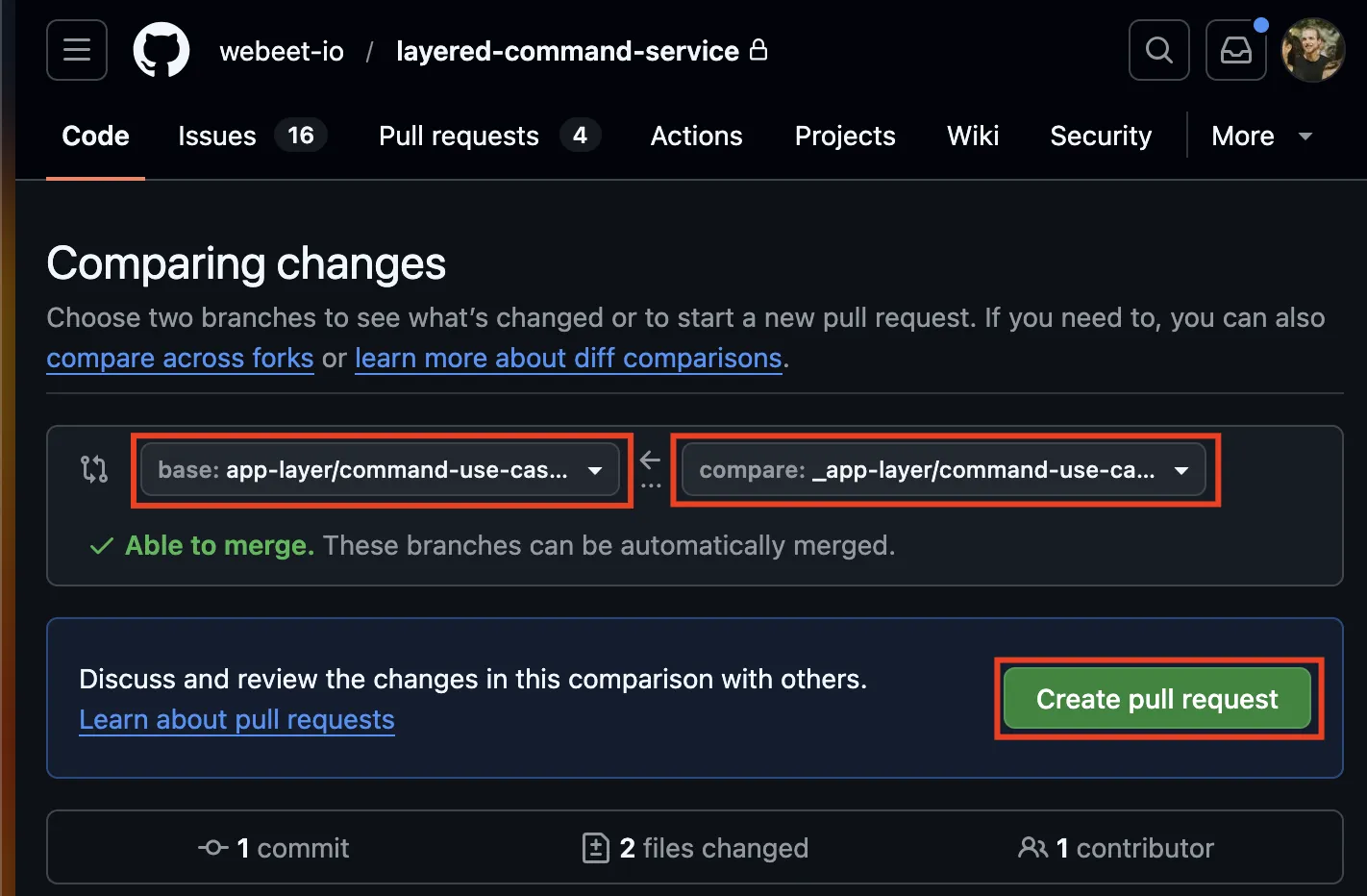
Task: Open the compare across forks link
Action: pyautogui.click(x=180, y=358)
